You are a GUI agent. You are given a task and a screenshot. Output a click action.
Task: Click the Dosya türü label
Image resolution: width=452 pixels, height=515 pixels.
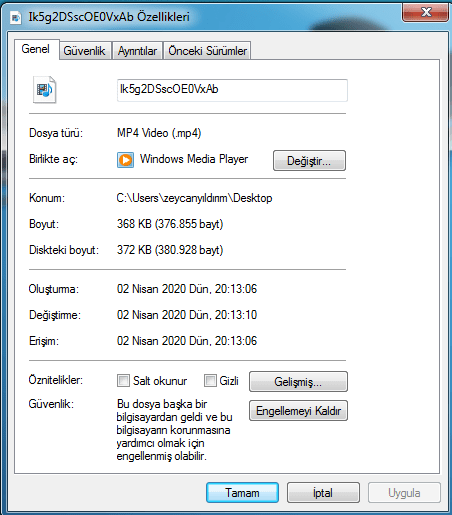pos(56,133)
